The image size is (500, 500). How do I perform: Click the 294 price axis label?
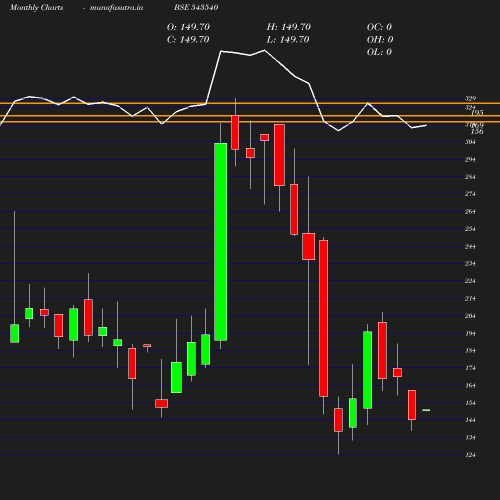click(470, 159)
